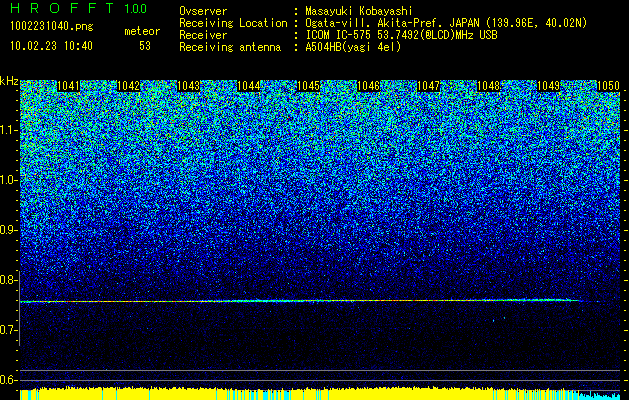Click the 1041 time marker
Viewport: 629px width, 400px height.
[68, 86]
